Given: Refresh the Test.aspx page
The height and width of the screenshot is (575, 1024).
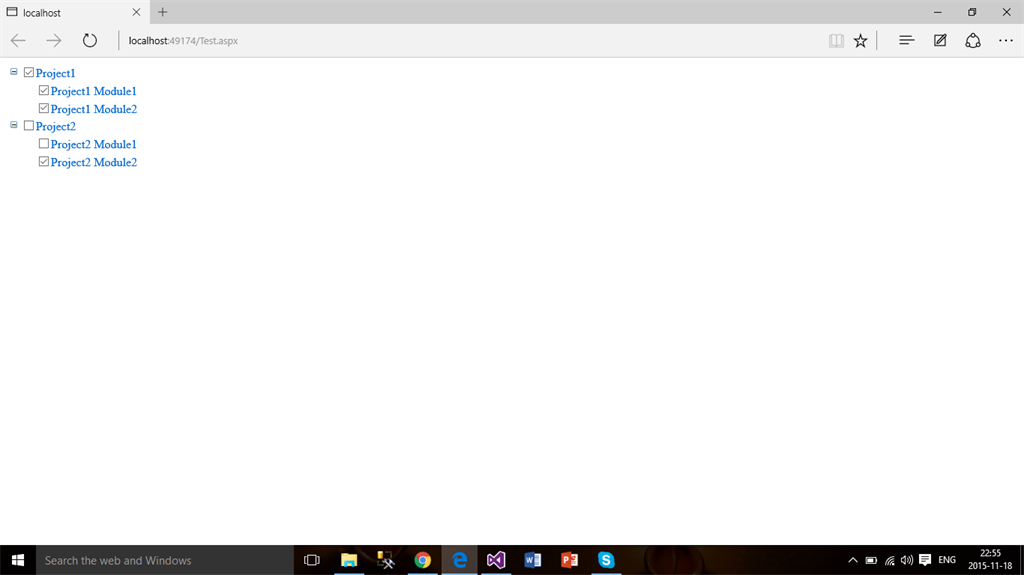Looking at the screenshot, I should (89, 41).
